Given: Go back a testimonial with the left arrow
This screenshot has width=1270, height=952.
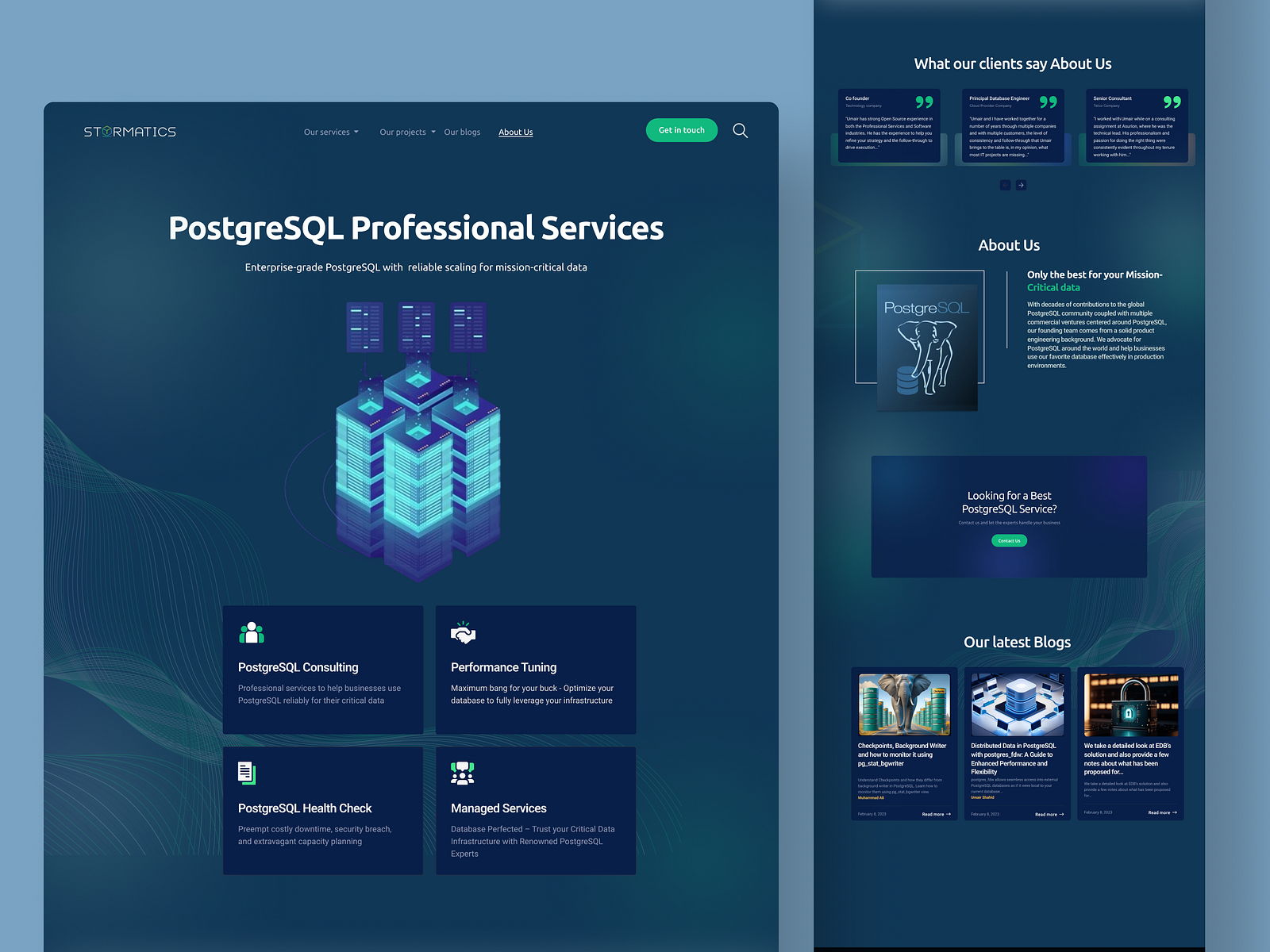Looking at the screenshot, I should [x=1005, y=185].
